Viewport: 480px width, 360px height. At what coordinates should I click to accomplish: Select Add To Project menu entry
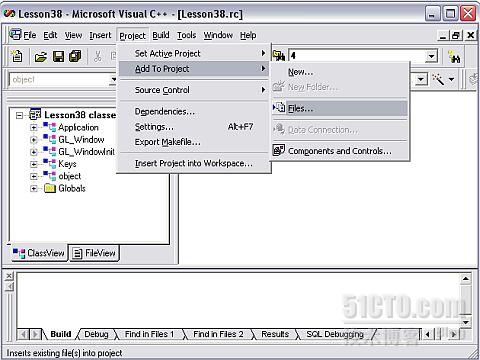tap(194, 69)
